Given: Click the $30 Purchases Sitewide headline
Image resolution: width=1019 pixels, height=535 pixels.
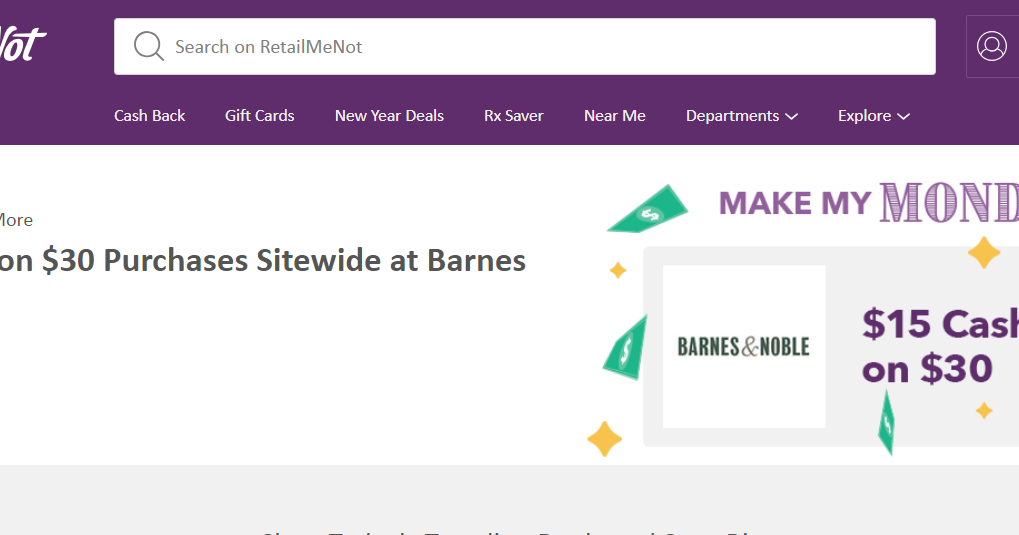Looking at the screenshot, I should pyautogui.click(x=263, y=261).
